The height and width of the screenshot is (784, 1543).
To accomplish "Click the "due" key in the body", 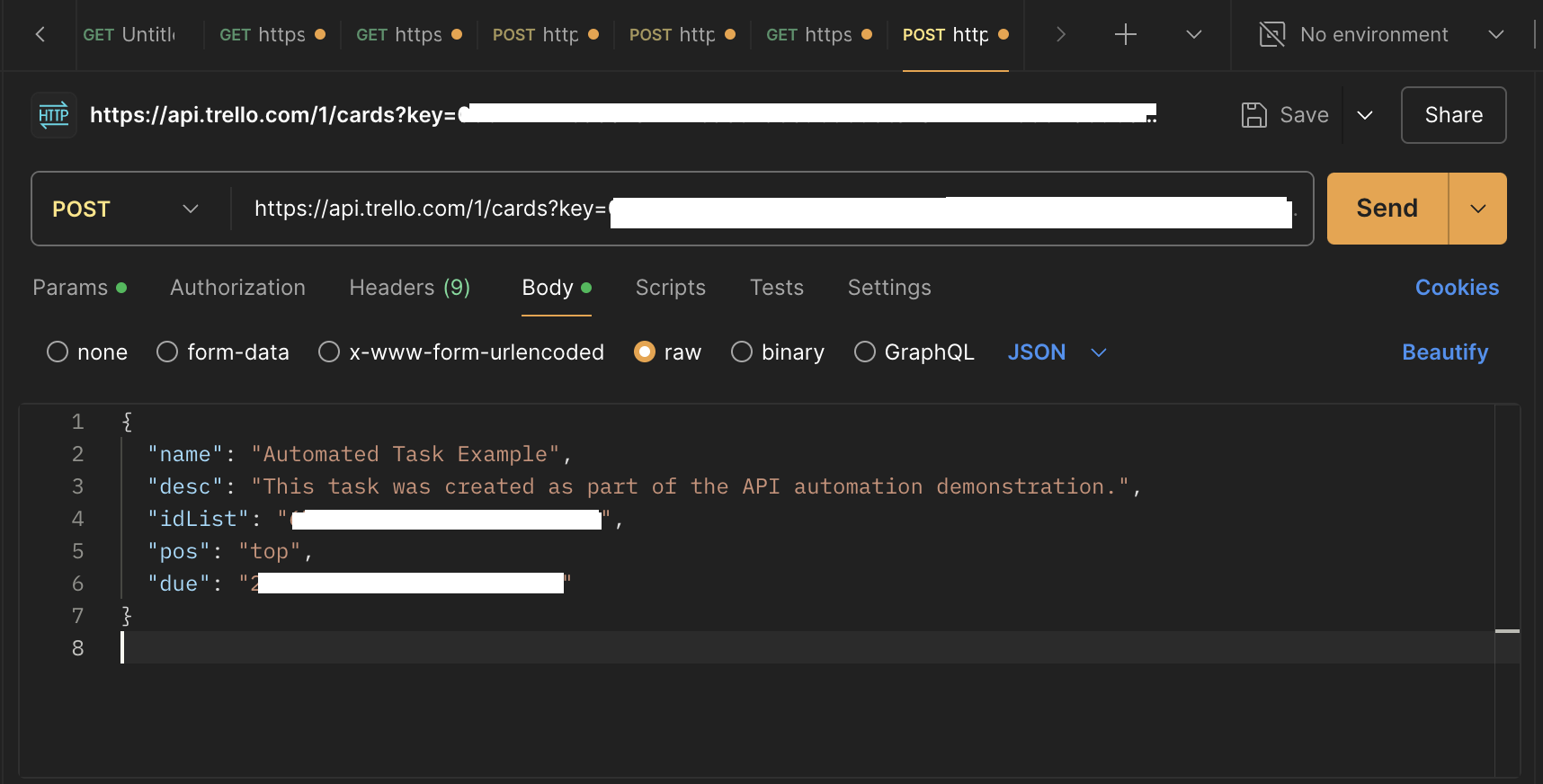I will [178, 584].
